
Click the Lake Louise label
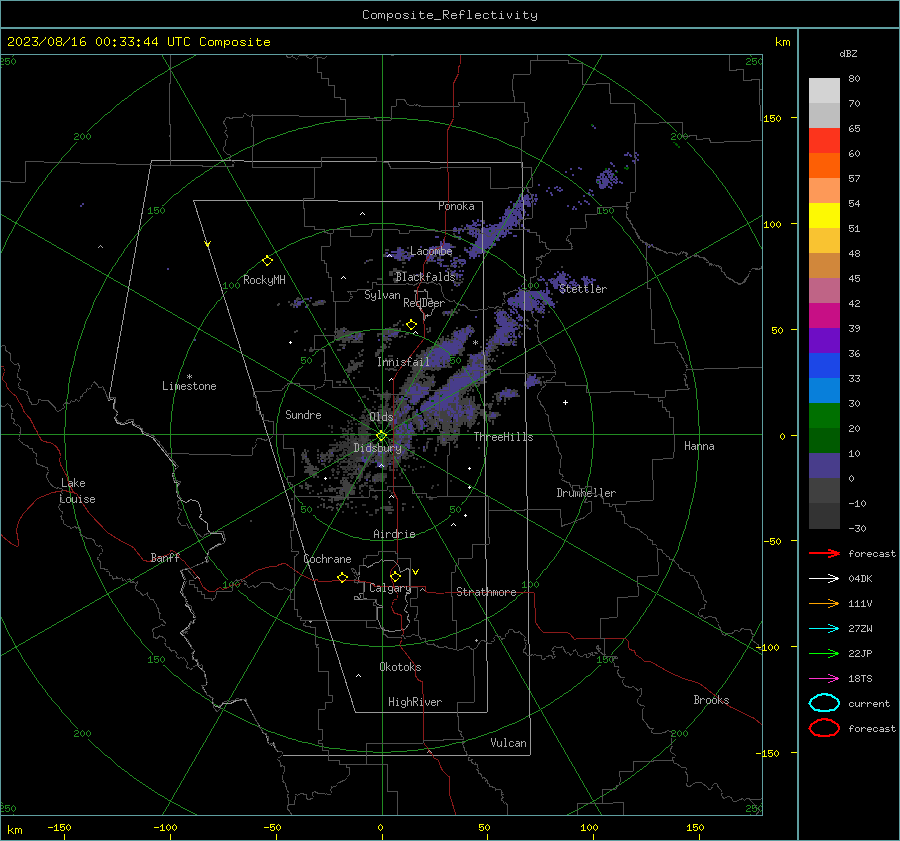tap(77, 491)
